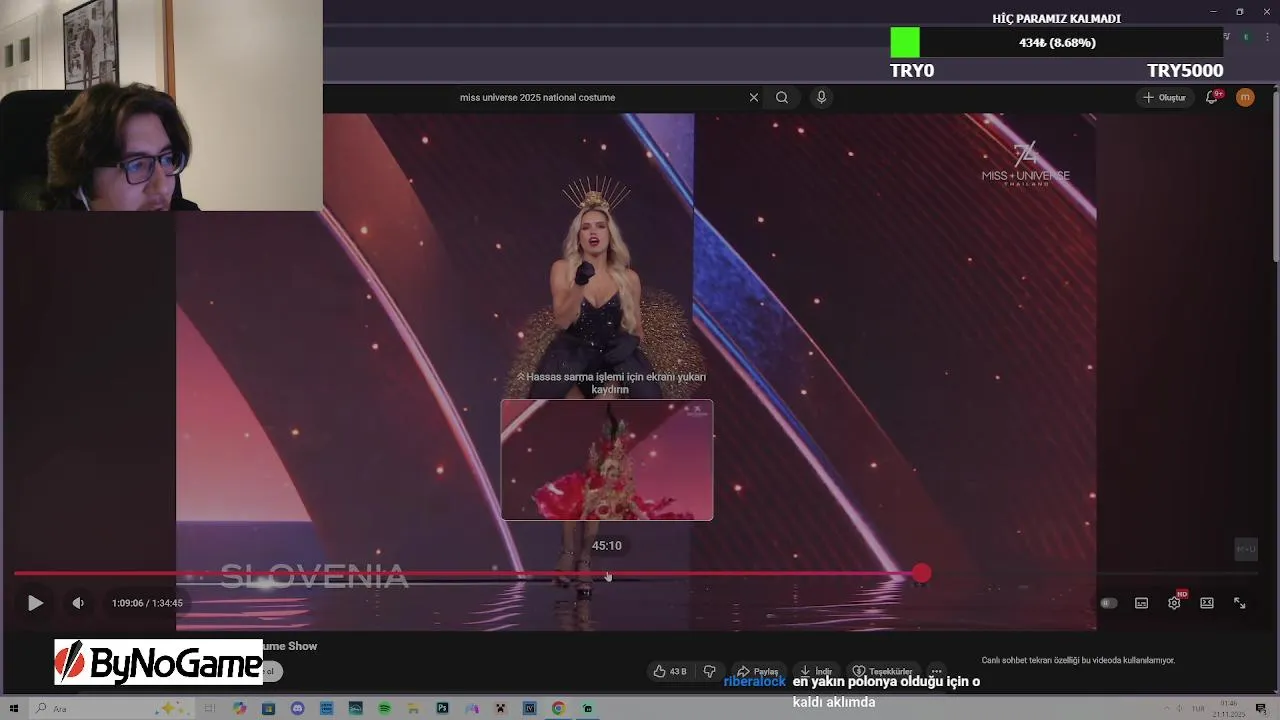The height and width of the screenshot is (720, 1280).
Task: Click the 1:09:06 / 1:34:45 time display
Action: pyautogui.click(x=147, y=603)
